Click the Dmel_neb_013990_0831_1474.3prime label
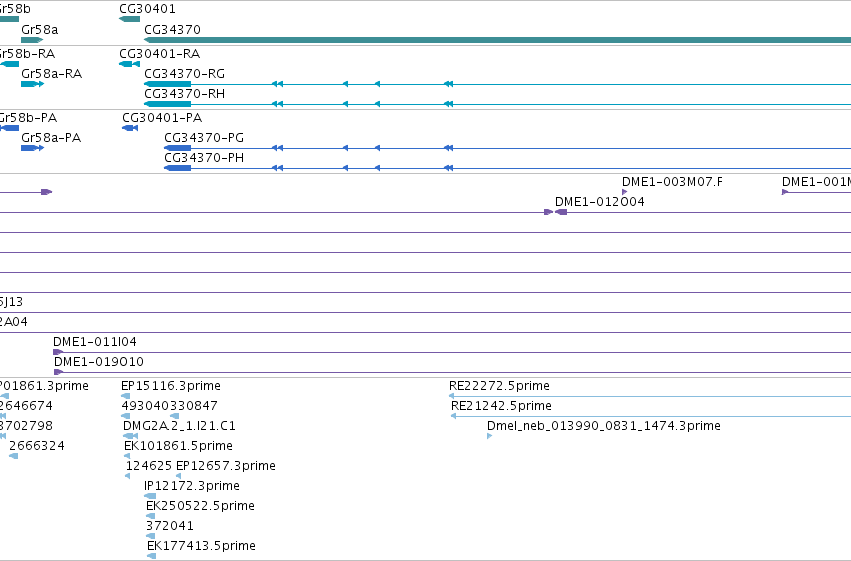The height and width of the screenshot is (561, 851). coord(604,425)
